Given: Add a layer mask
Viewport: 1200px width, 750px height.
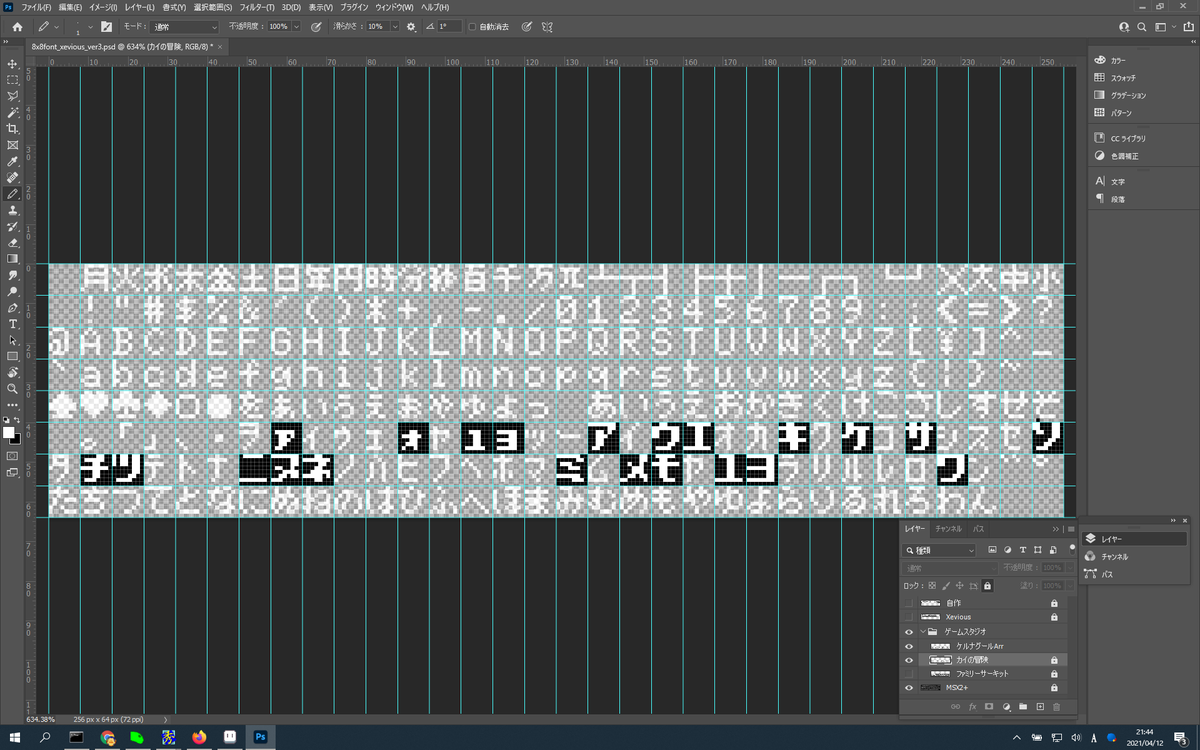Looking at the screenshot, I should pos(989,707).
